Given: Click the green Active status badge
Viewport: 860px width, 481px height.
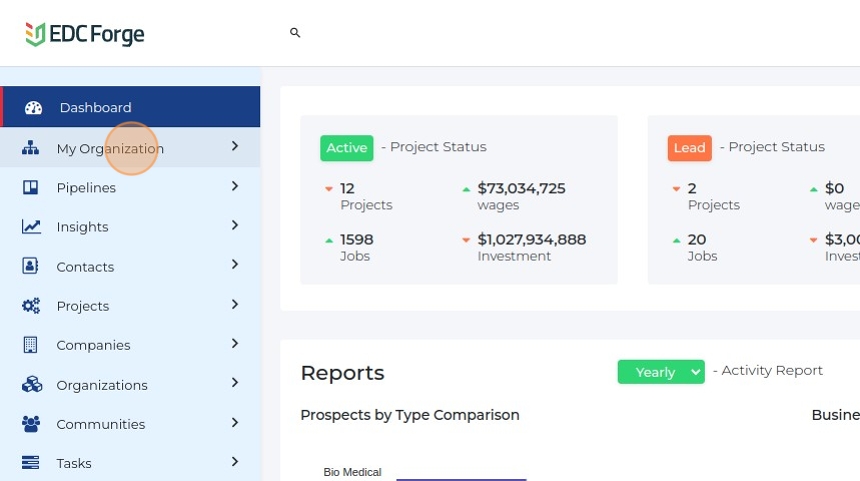Looking at the screenshot, I should click(347, 148).
